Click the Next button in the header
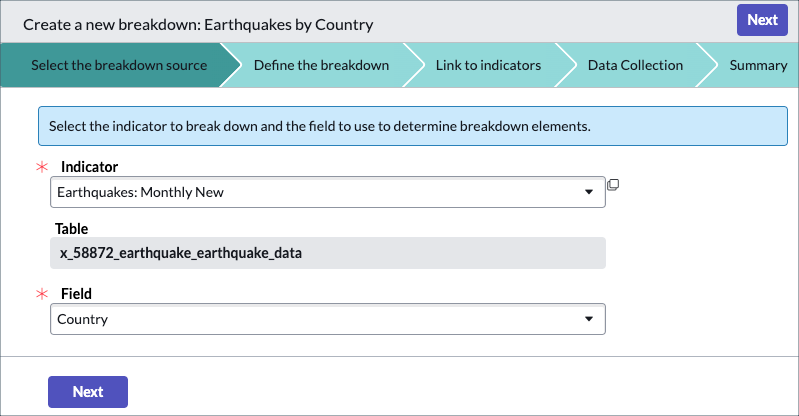Image resolution: width=799 pixels, height=416 pixels. [762, 20]
